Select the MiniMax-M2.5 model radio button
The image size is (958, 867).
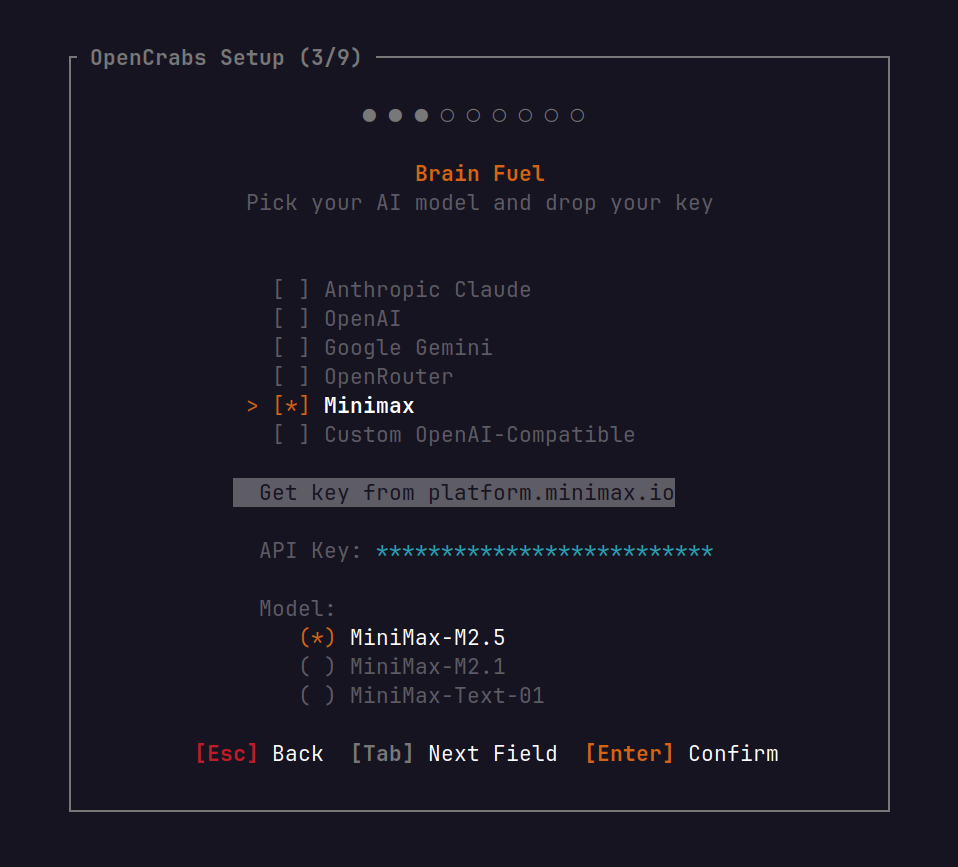pos(317,637)
